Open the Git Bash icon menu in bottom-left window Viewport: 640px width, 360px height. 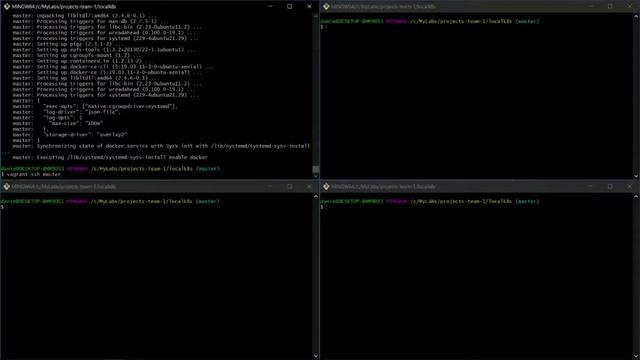(x=7, y=187)
